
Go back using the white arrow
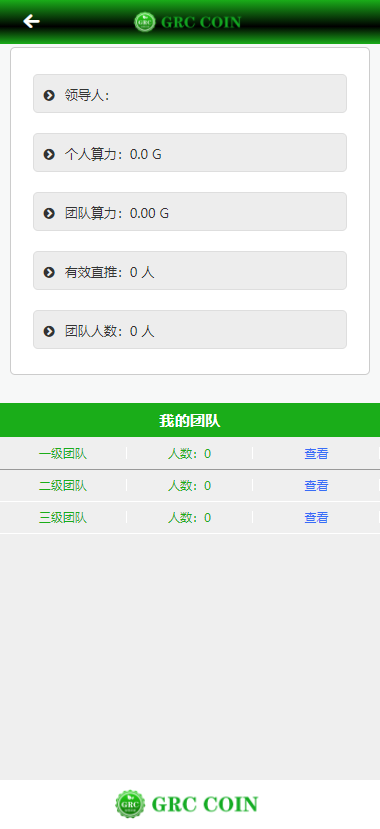point(31,21)
